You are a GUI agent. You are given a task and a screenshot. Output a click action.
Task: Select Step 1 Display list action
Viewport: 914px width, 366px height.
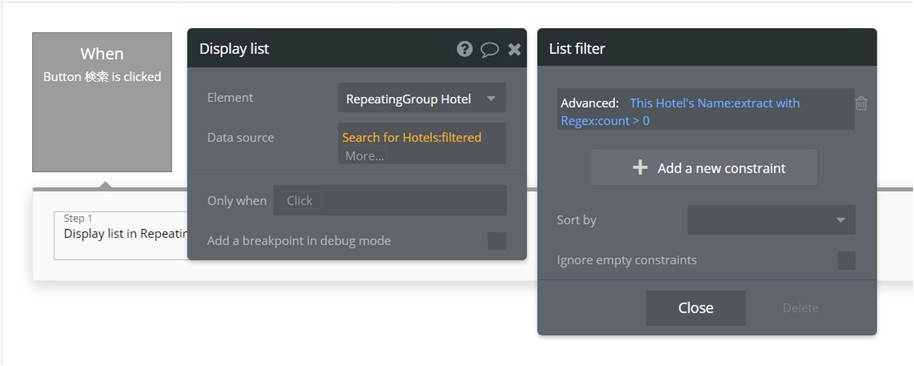(121, 235)
